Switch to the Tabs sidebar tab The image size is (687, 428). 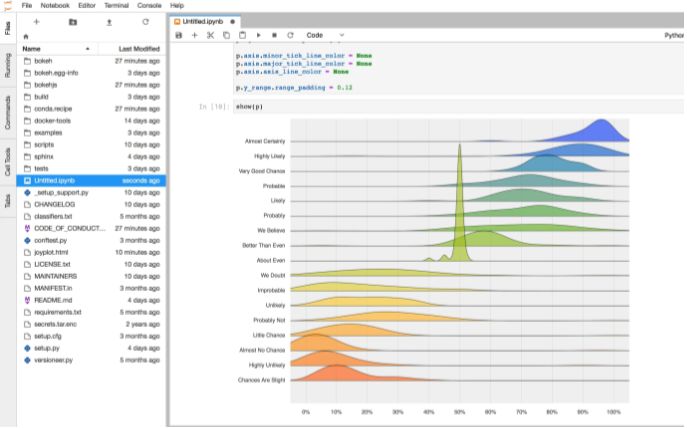[8, 201]
